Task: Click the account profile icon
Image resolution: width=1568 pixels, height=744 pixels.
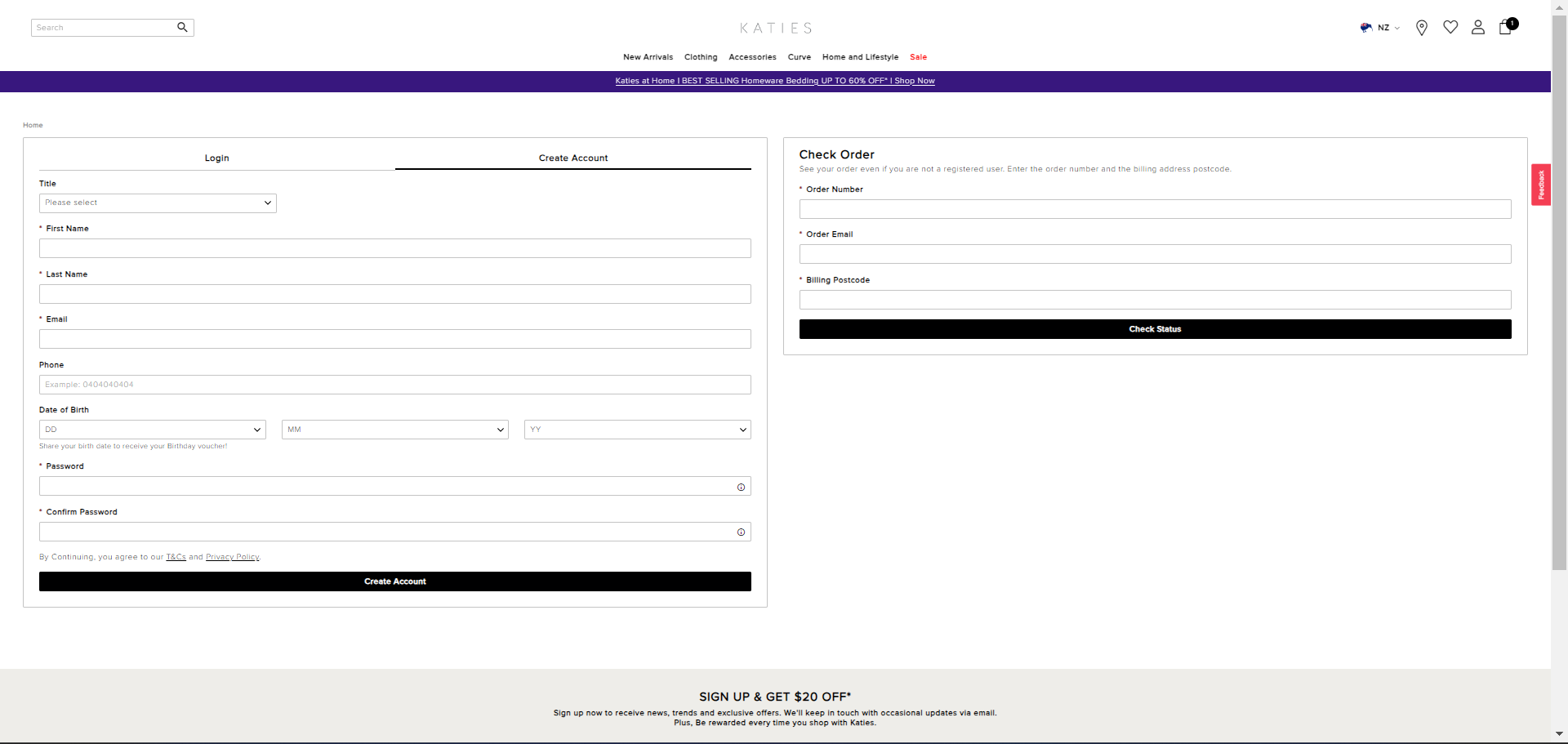Action: pyautogui.click(x=1477, y=27)
